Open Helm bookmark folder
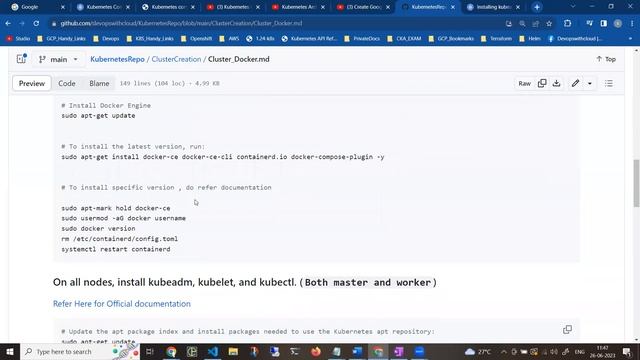640x360 pixels. [x=530, y=38]
